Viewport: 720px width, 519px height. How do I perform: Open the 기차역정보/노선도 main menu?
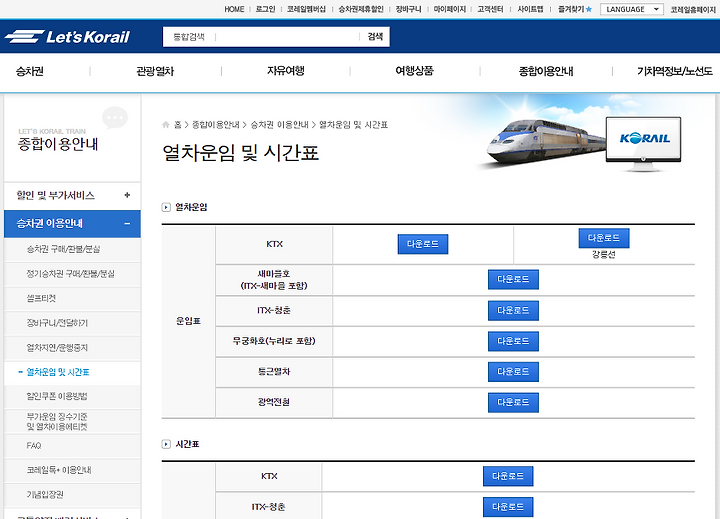[x=675, y=71]
